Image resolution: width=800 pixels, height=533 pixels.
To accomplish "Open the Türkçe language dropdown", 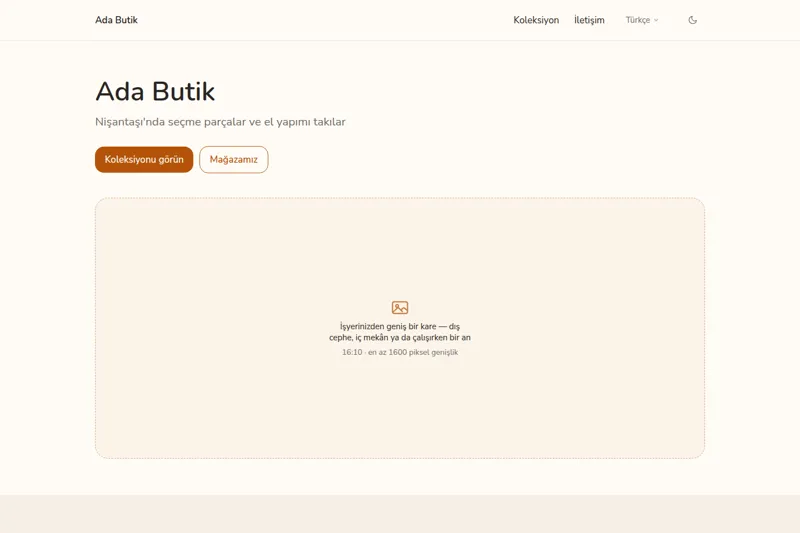I will pos(642,20).
